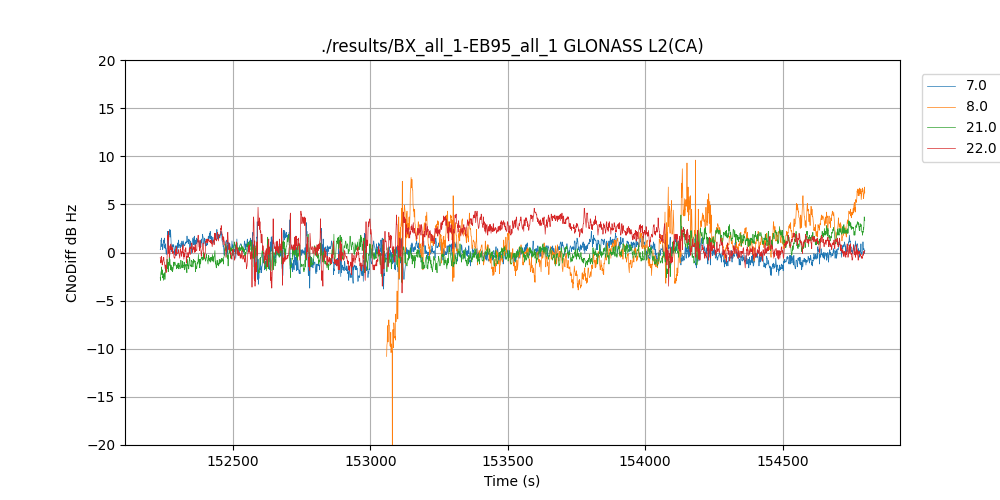Select the 7.0 legend entry label

click(x=975, y=86)
